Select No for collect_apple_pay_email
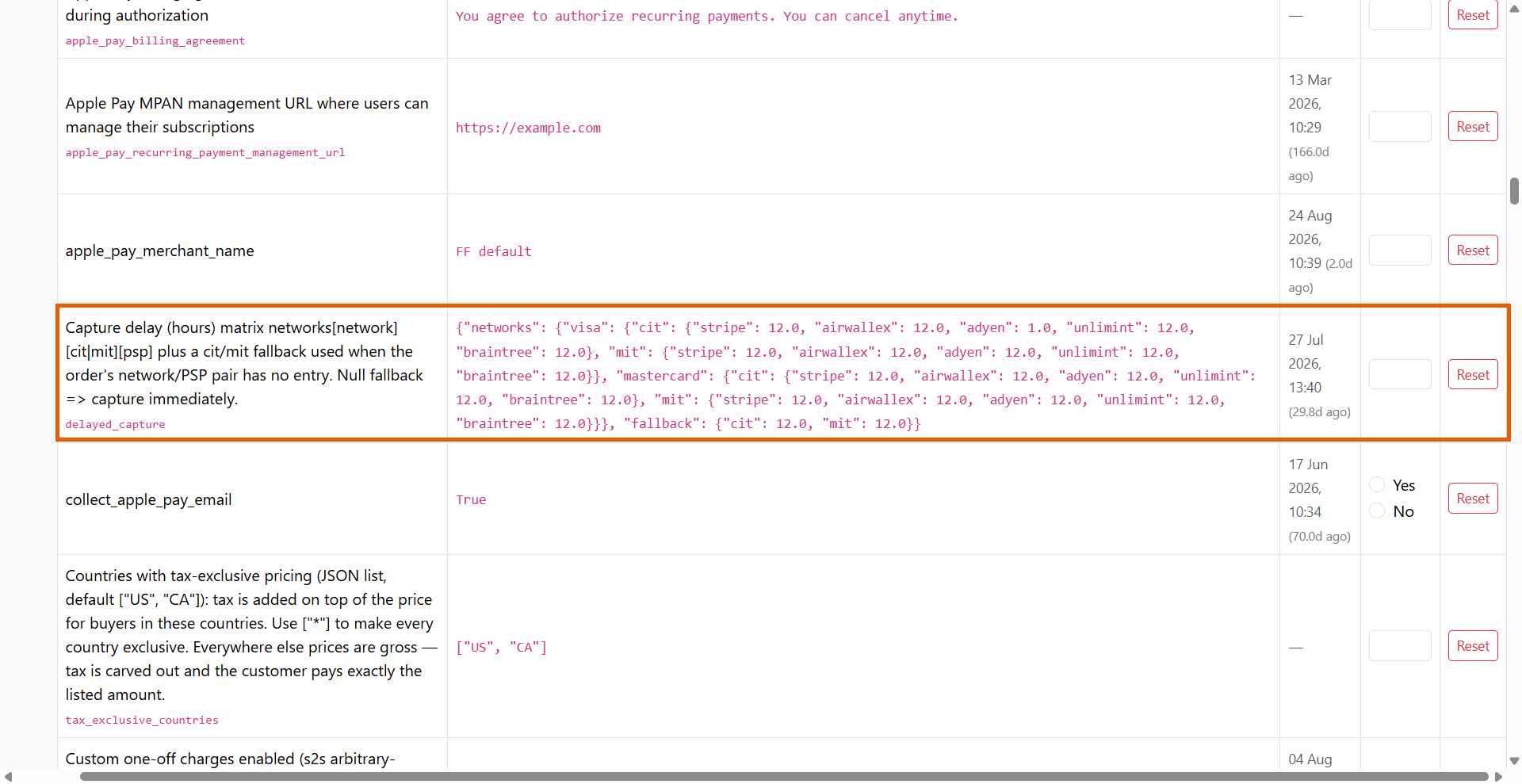This screenshot has width=1522, height=784. (x=1378, y=511)
